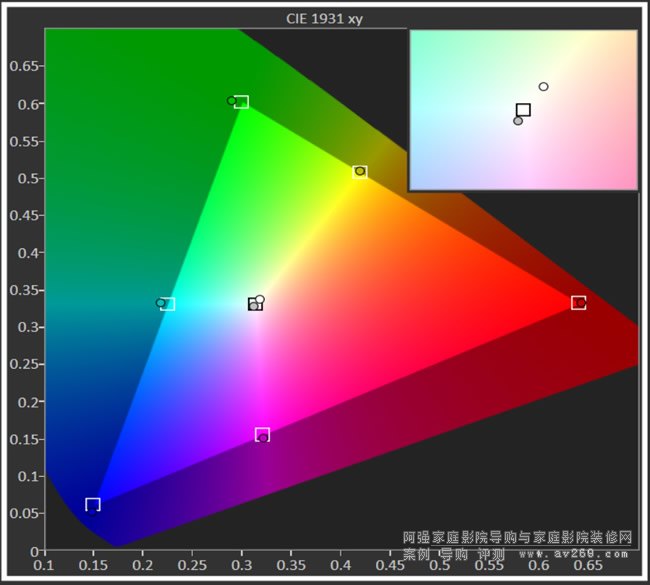650x585 pixels.
Task: Click the green primary target square
Action: (241, 102)
